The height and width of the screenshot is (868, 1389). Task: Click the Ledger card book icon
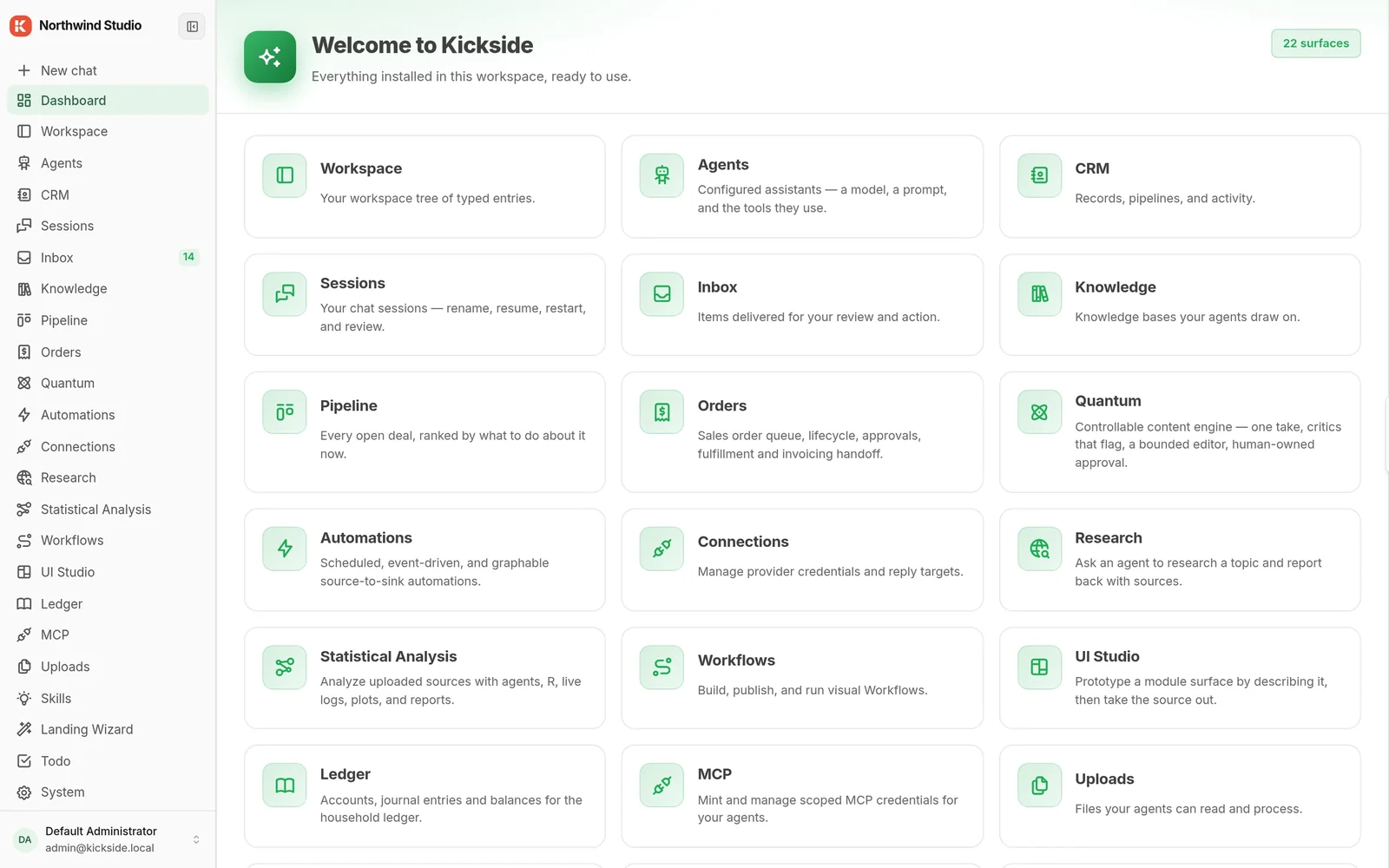click(285, 786)
